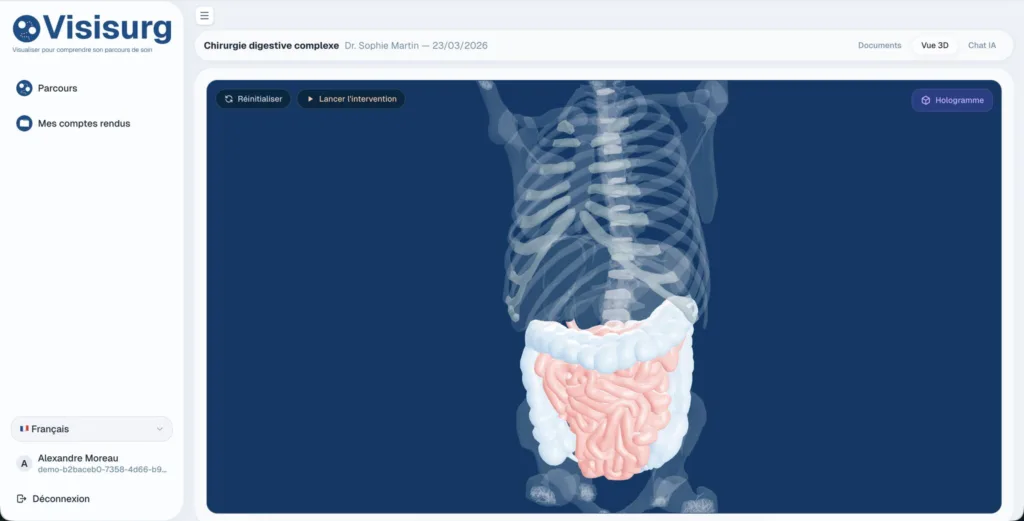Start Lancer l'intervention playback
Screen dimensions: 1024x521
pyautogui.click(x=351, y=99)
